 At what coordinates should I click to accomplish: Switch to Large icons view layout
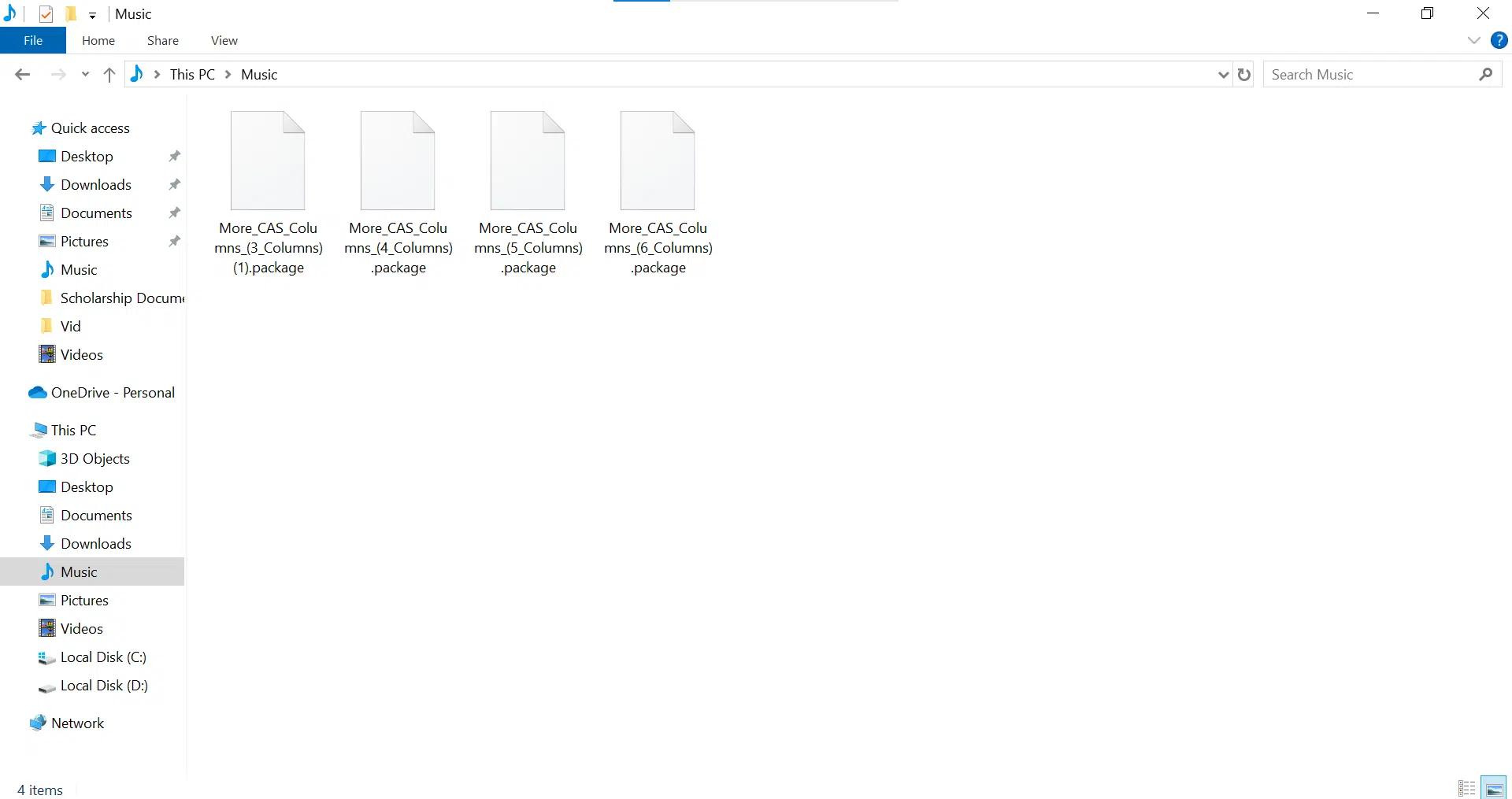[1494, 788]
